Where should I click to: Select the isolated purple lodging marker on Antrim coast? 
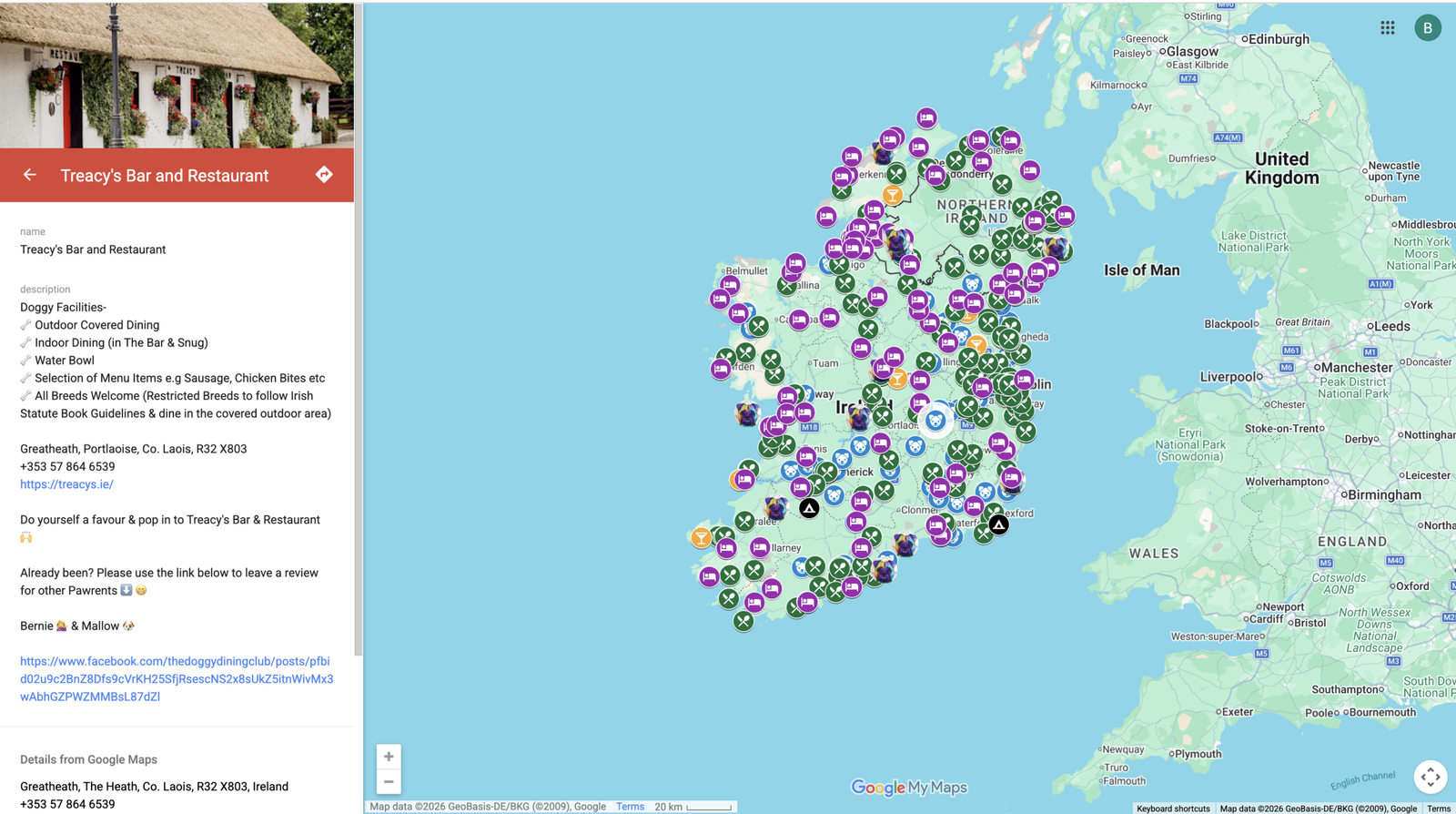pos(1029,170)
